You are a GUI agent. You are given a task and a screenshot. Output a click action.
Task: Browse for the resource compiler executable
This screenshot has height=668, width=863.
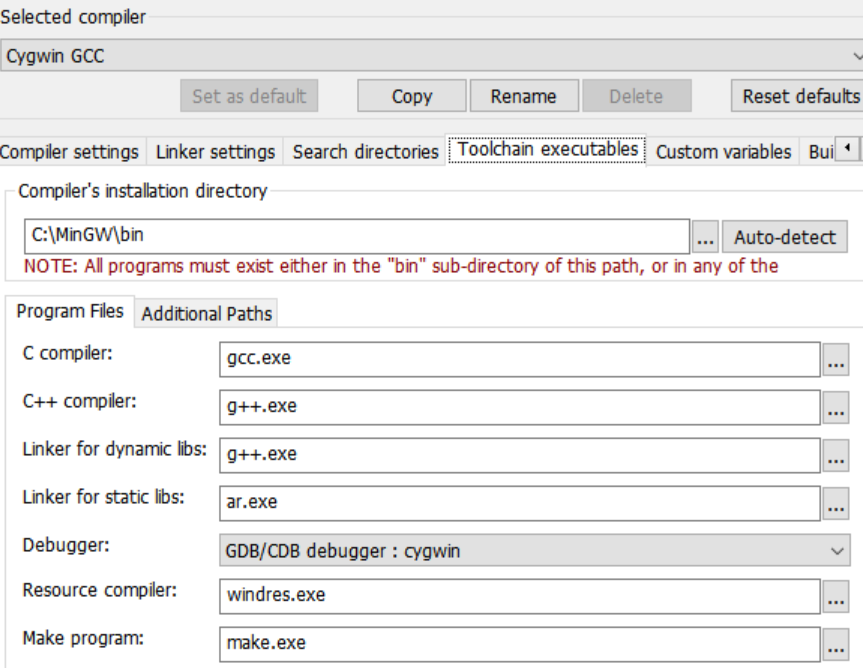tap(835, 597)
